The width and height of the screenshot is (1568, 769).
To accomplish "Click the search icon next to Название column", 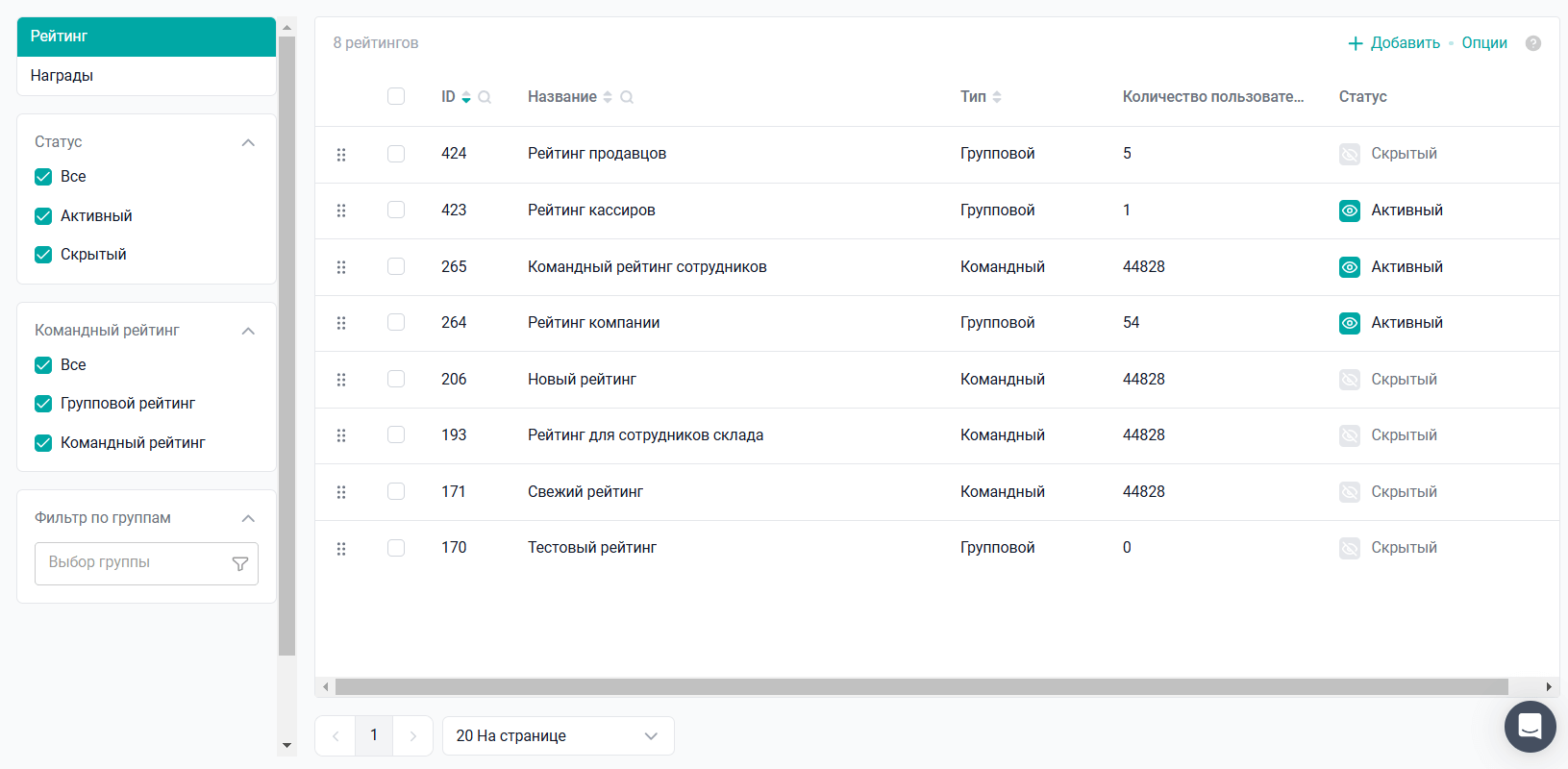I will pos(627,97).
